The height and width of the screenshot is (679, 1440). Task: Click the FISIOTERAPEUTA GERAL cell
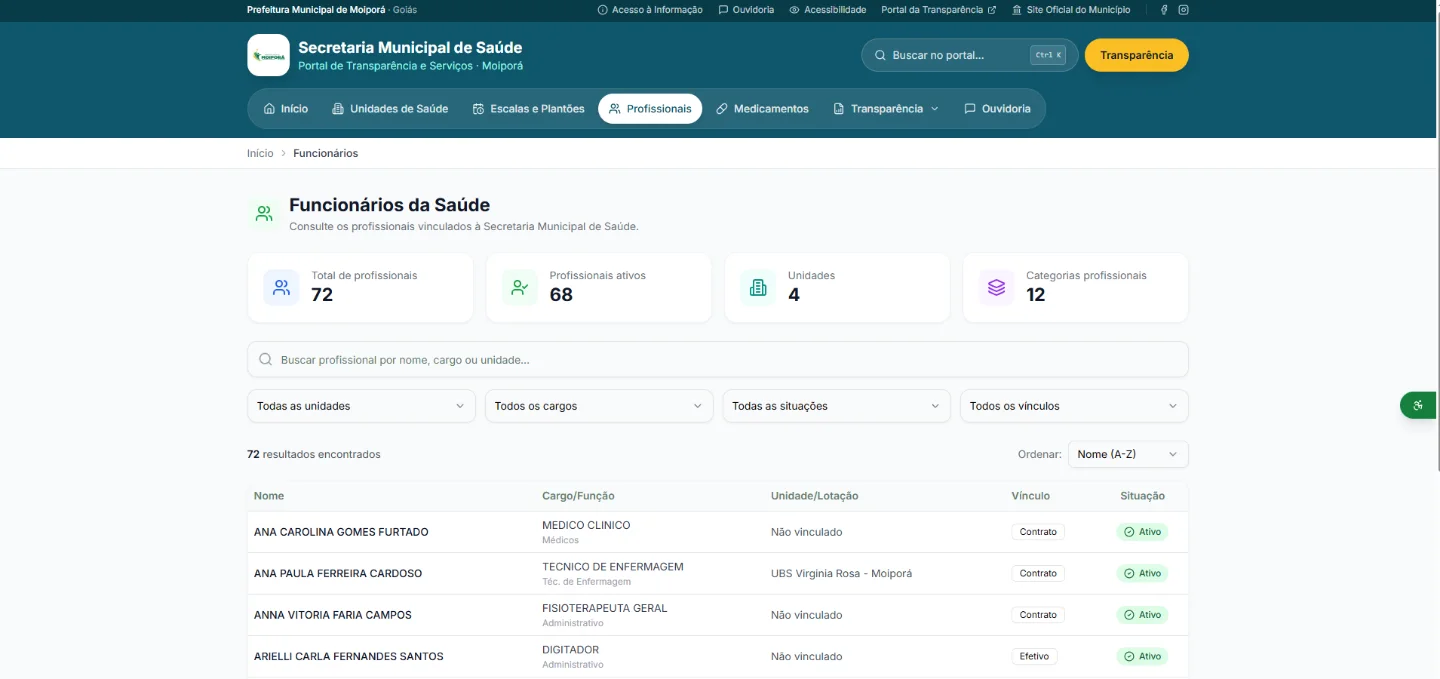click(605, 608)
